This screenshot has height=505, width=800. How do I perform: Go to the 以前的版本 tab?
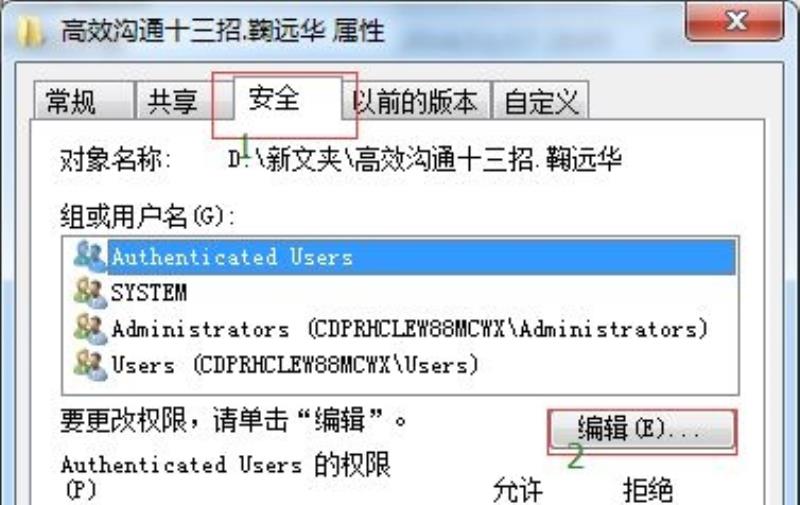415,100
